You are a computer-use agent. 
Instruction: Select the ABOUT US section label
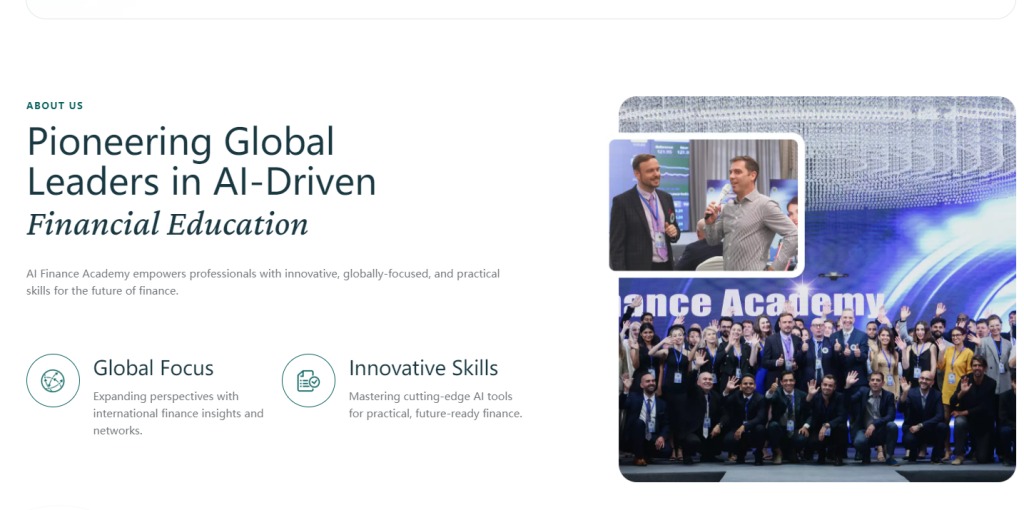(x=55, y=106)
